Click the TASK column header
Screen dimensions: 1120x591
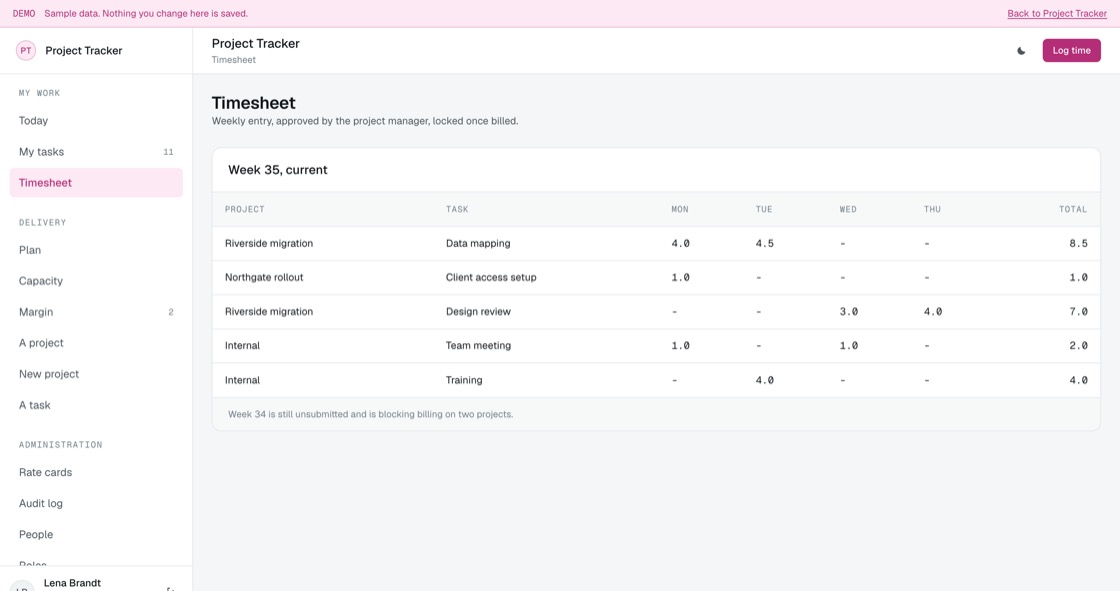point(457,209)
